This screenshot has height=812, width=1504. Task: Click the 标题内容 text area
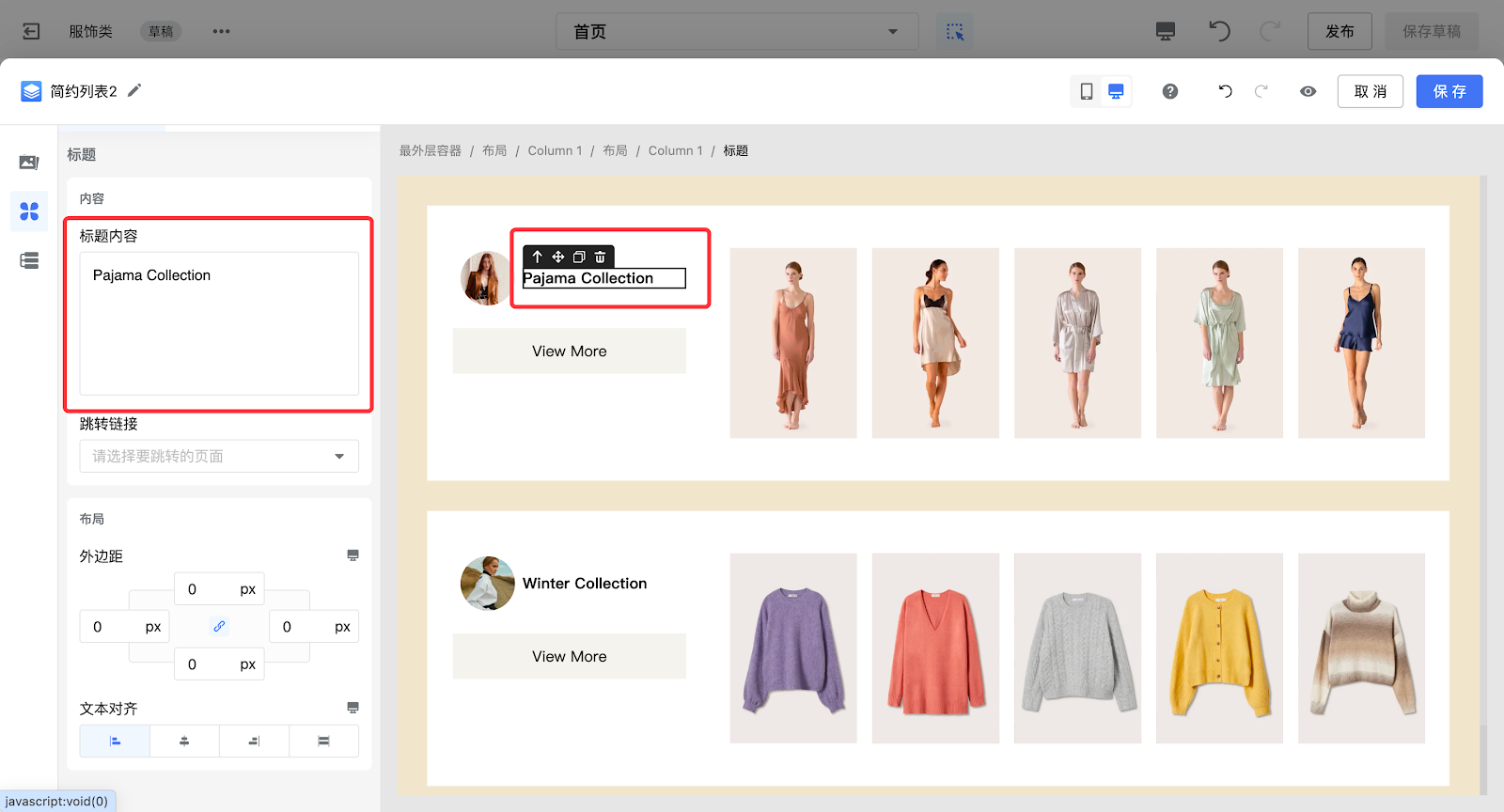[x=219, y=322]
